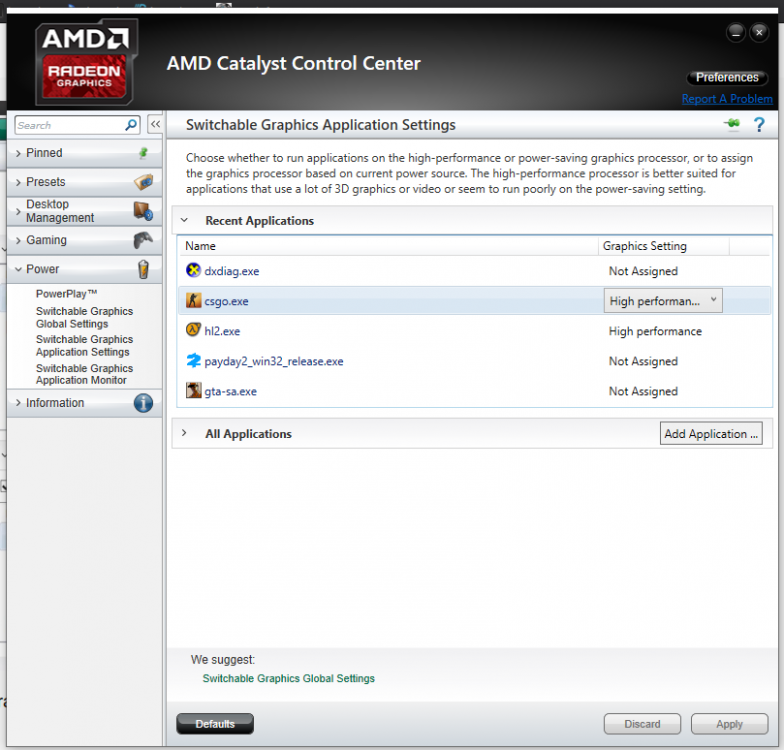The width and height of the screenshot is (784, 750).
Task: Click the Gaming controller icon
Action: (x=143, y=240)
